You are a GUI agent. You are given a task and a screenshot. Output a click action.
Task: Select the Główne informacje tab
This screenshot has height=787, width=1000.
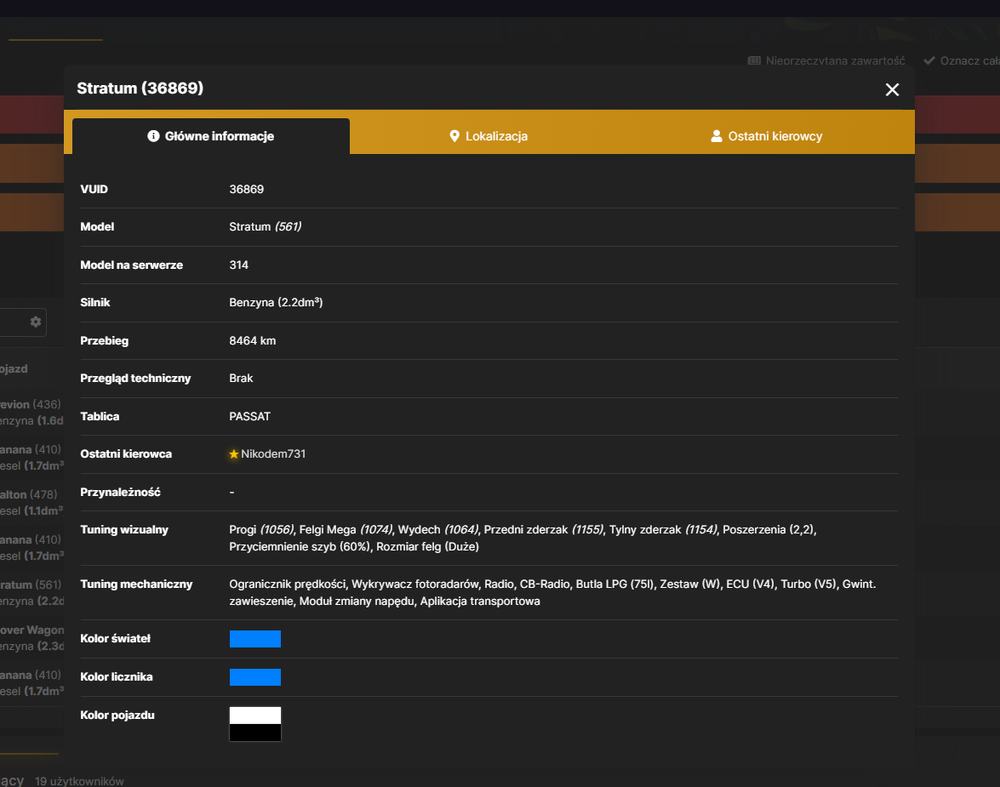(x=211, y=136)
